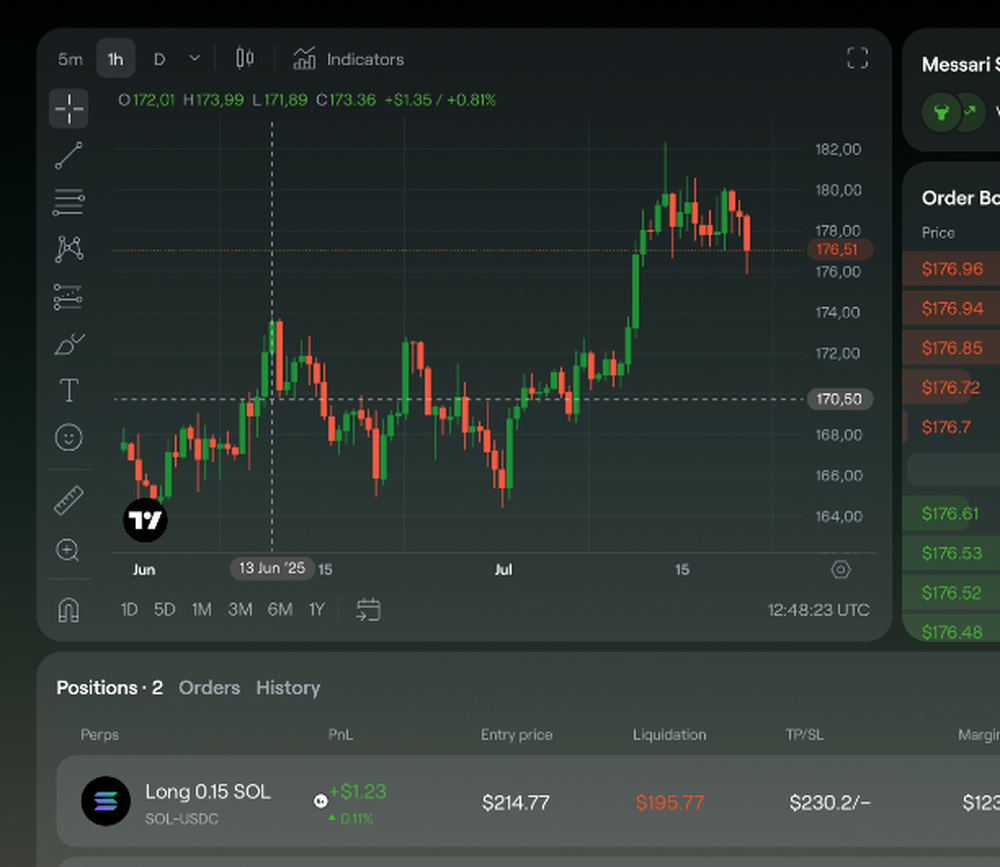Open the emoji icons tool
This screenshot has width=1000, height=867.
point(69,438)
